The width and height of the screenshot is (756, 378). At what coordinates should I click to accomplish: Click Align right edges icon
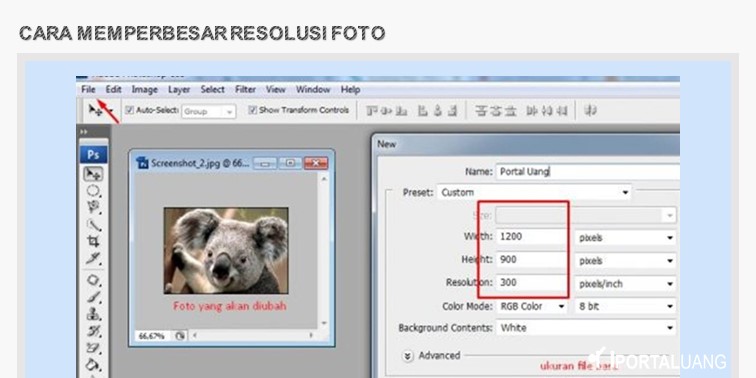pos(452,111)
